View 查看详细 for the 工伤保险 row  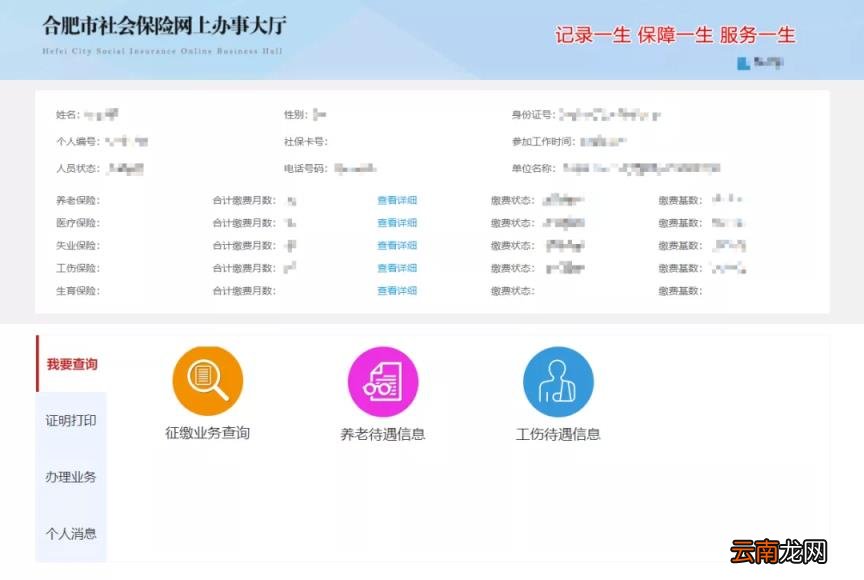pos(397,268)
